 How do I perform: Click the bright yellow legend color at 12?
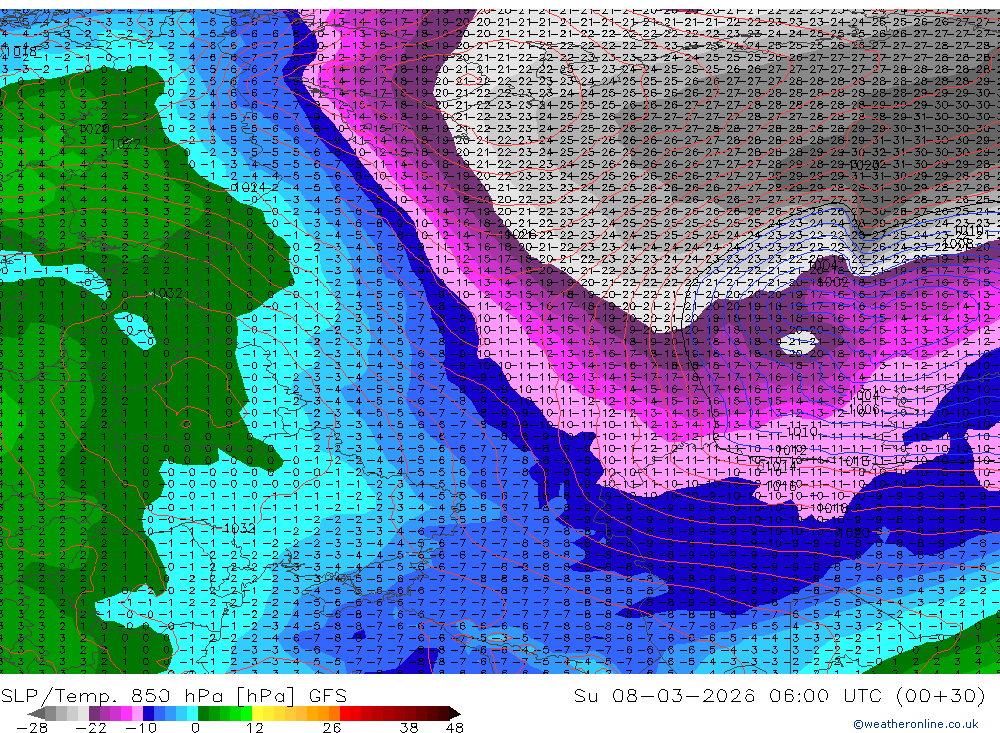pyautogui.click(x=258, y=713)
